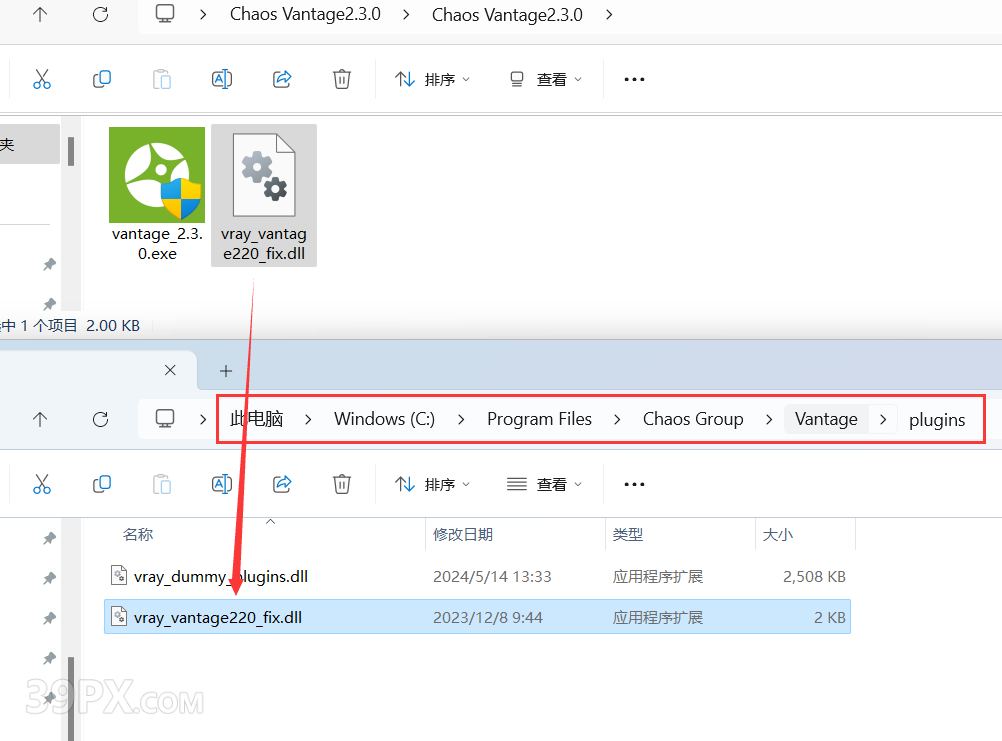Click the Paste icon in lower window toolbar
1002x741 pixels.
click(x=162, y=484)
